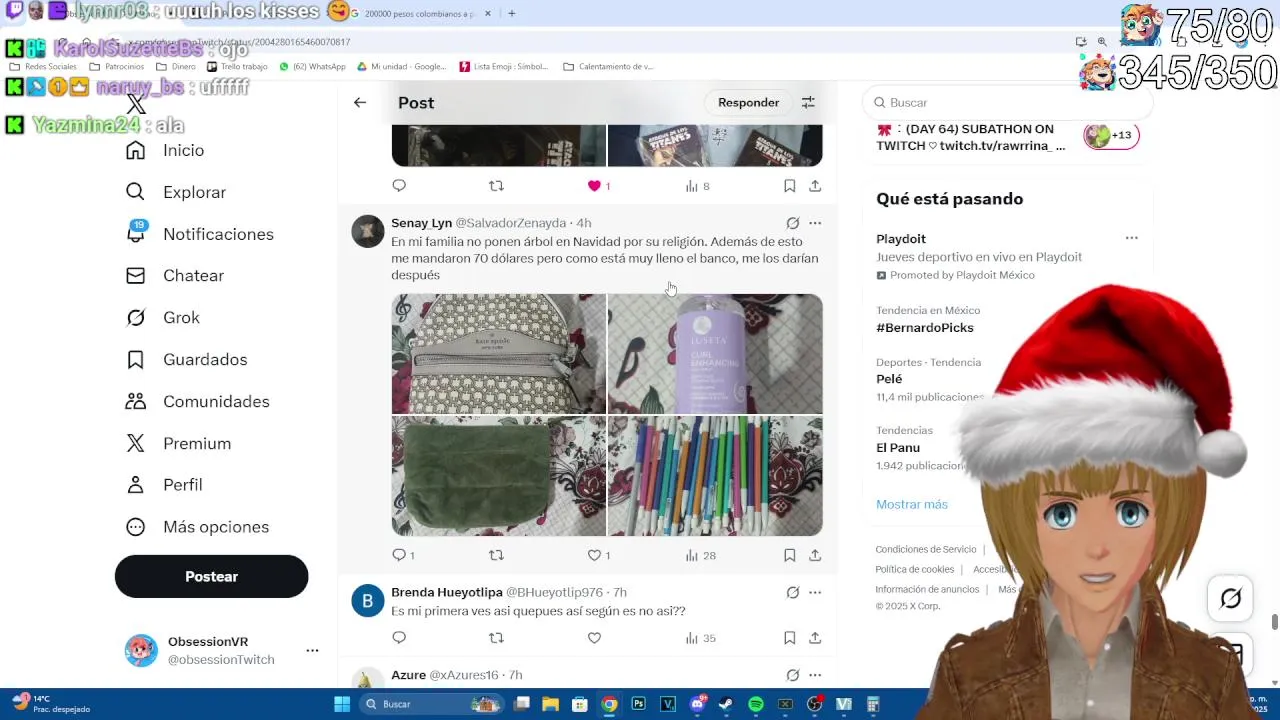Share Brenda Hueyotlipa's post
Screen dimensions: 1280x720
815,638
